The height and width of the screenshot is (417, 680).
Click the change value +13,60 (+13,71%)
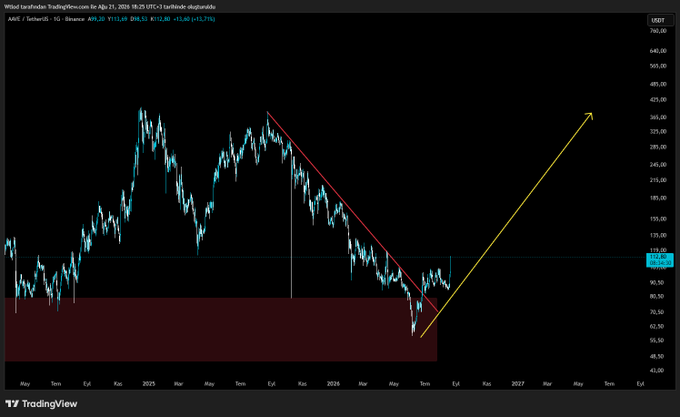pyautogui.click(x=194, y=19)
